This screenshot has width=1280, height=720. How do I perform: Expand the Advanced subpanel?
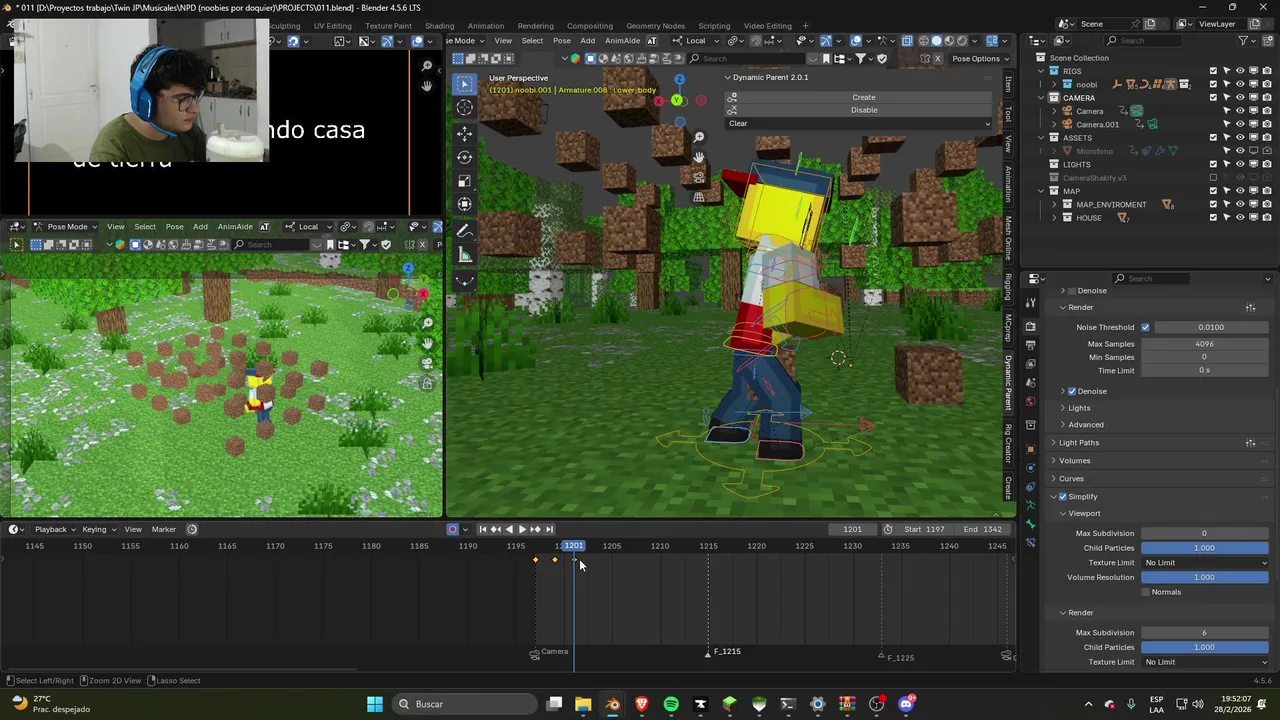[1085, 425]
